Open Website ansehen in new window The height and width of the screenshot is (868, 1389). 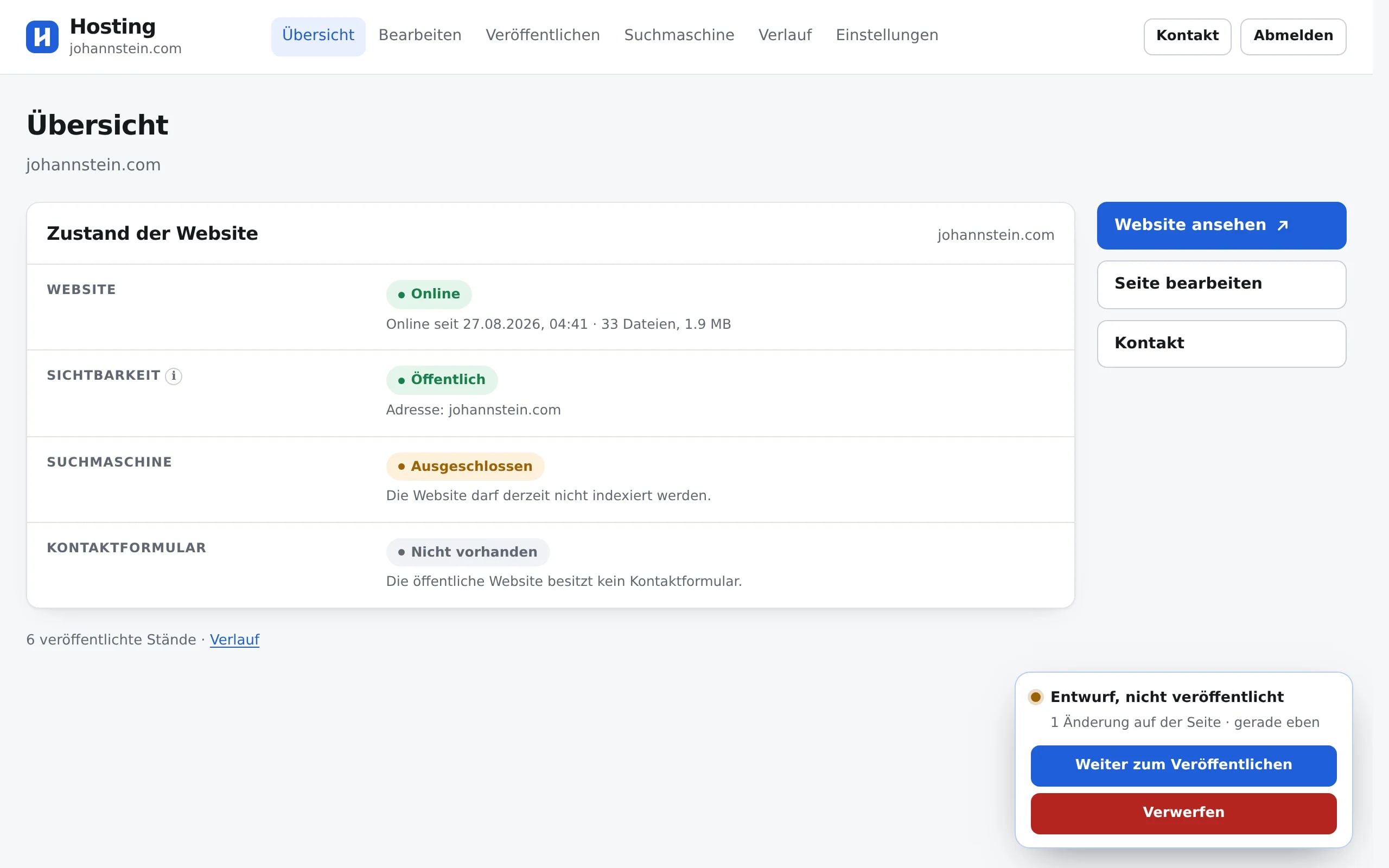(1221, 225)
